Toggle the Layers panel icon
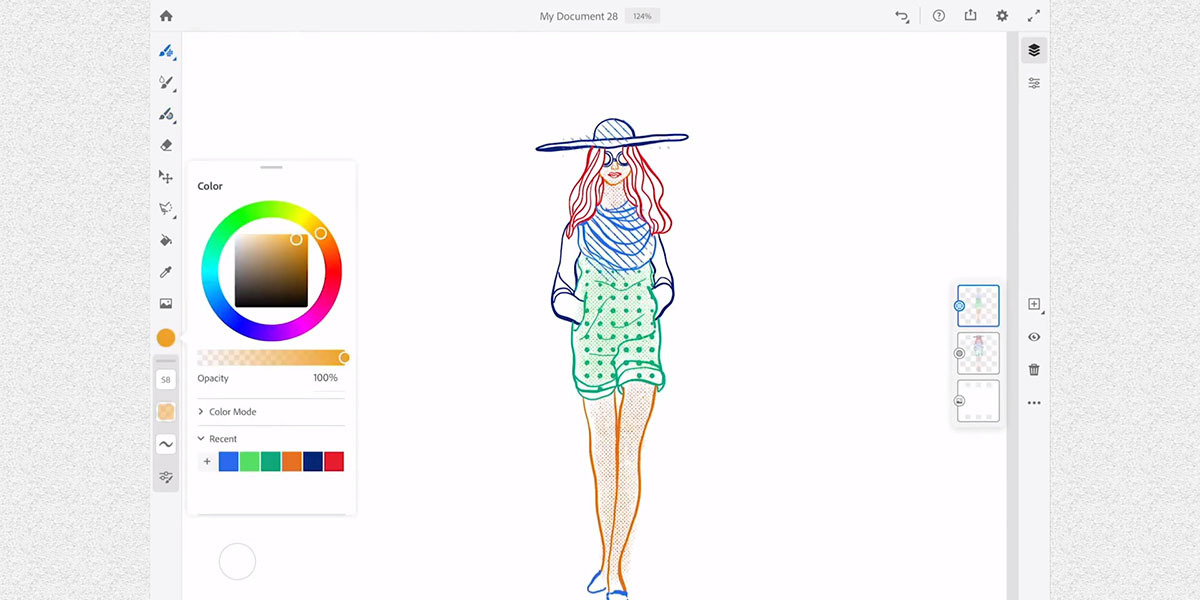 tap(1034, 50)
